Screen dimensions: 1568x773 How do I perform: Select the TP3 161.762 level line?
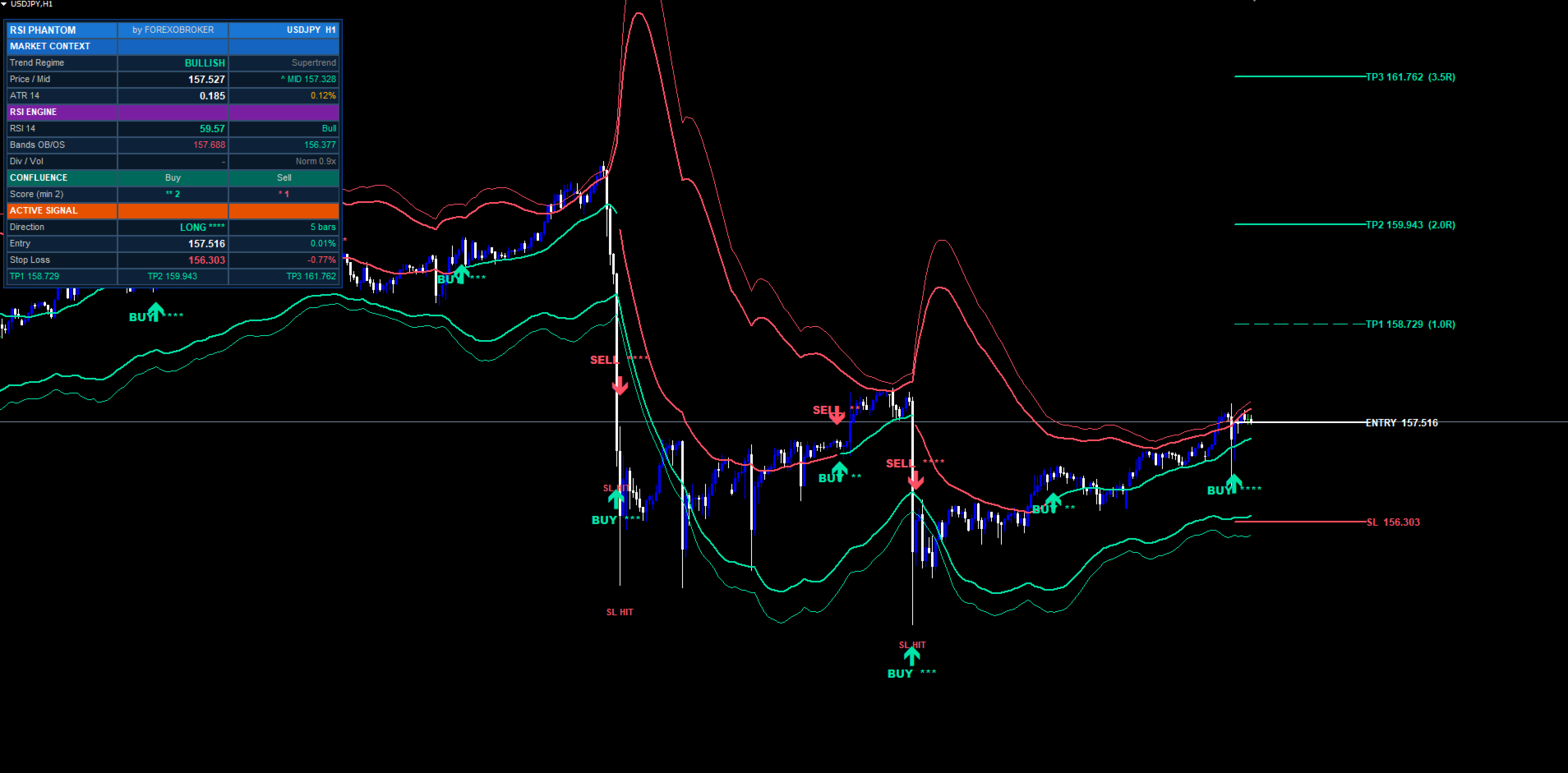pos(1300,76)
